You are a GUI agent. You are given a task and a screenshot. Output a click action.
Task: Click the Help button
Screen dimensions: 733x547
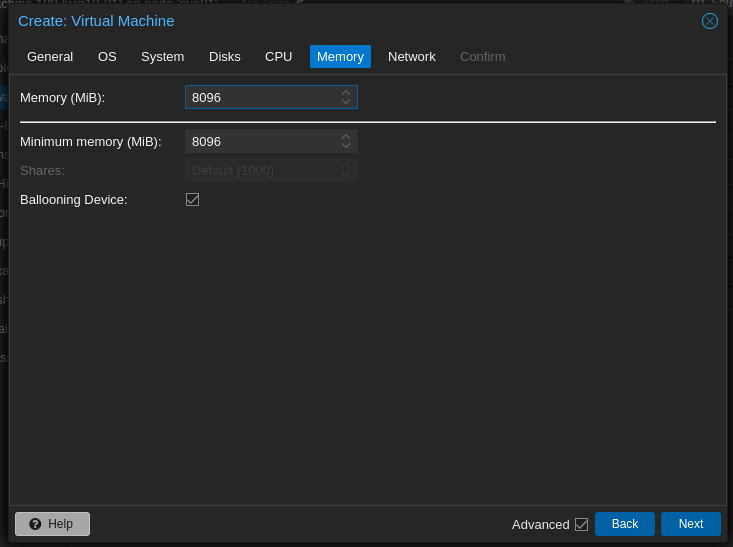(x=52, y=524)
